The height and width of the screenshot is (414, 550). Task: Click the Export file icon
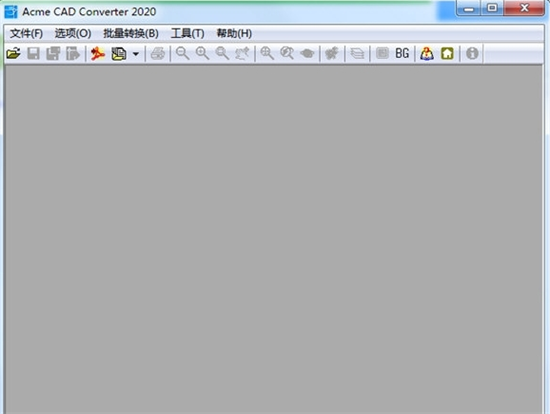pyautogui.click(x=73, y=54)
